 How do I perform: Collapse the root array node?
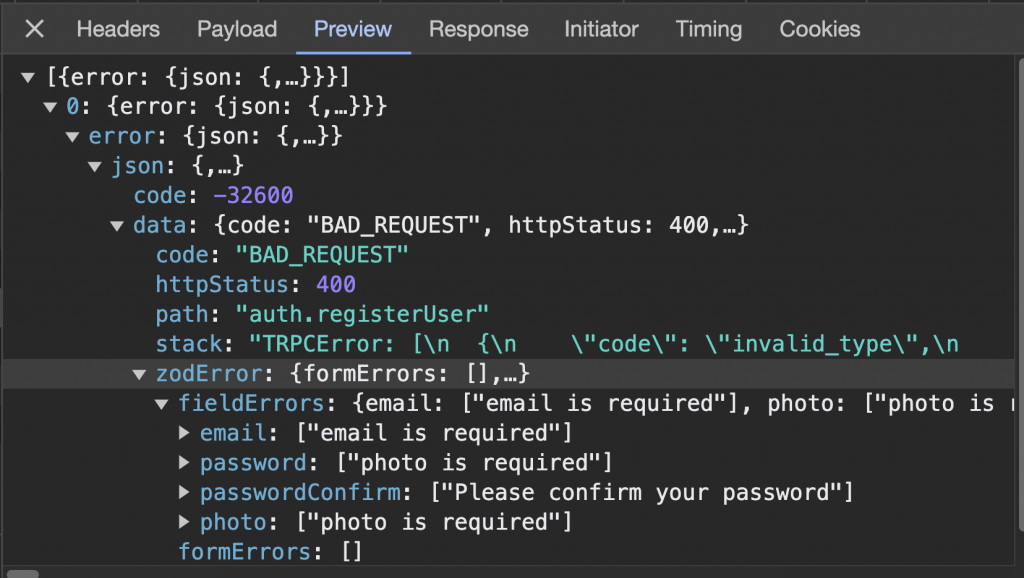pyautogui.click(x=27, y=76)
